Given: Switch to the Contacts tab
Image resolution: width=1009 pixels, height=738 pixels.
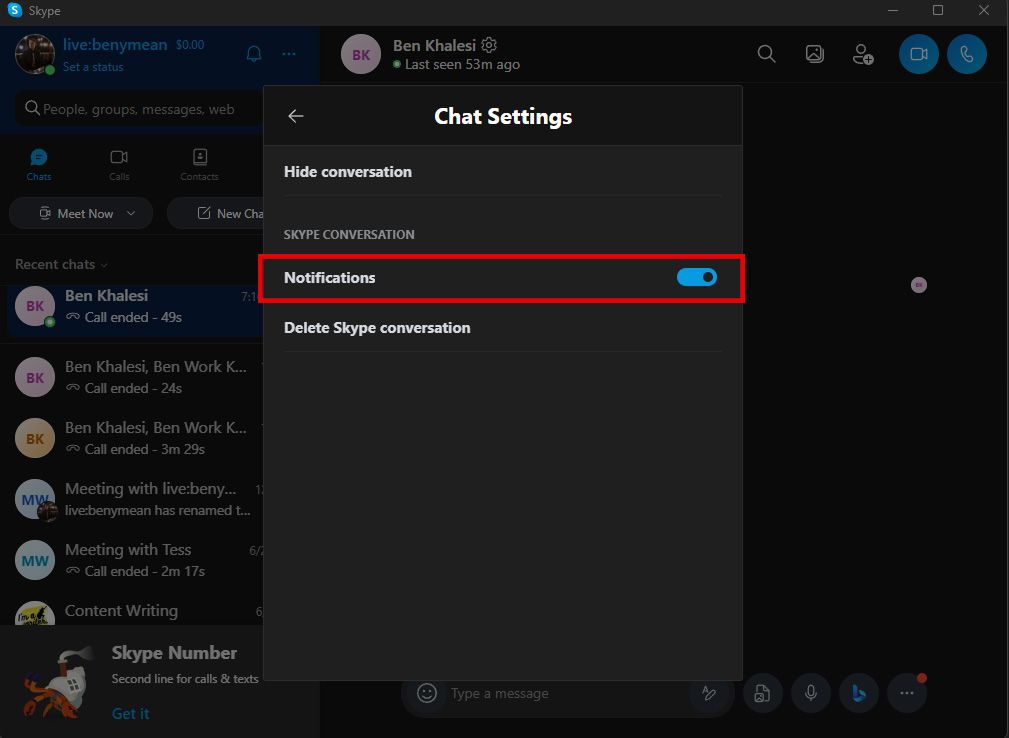Looking at the screenshot, I should click(198, 163).
